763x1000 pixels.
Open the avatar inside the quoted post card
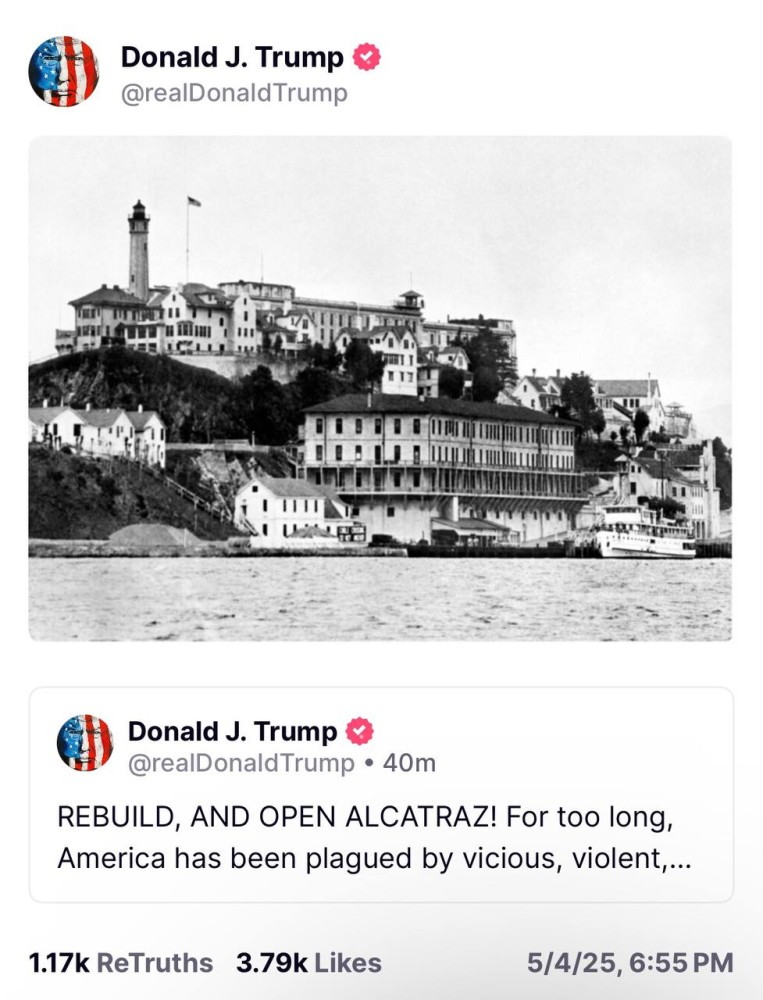click(85, 743)
